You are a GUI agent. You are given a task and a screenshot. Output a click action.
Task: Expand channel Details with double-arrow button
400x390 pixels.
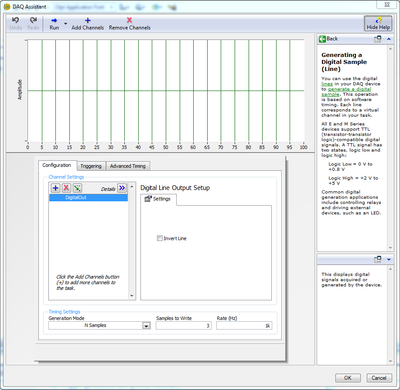coord(122,188)
